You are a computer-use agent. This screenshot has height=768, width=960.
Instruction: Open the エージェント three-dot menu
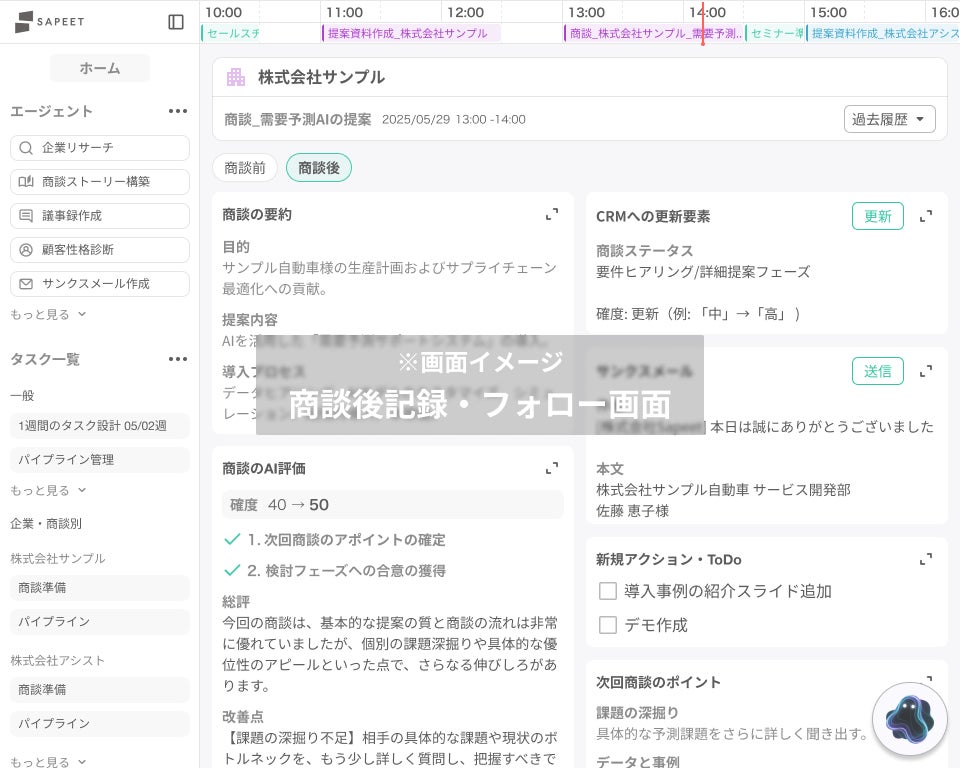[178, 111]
